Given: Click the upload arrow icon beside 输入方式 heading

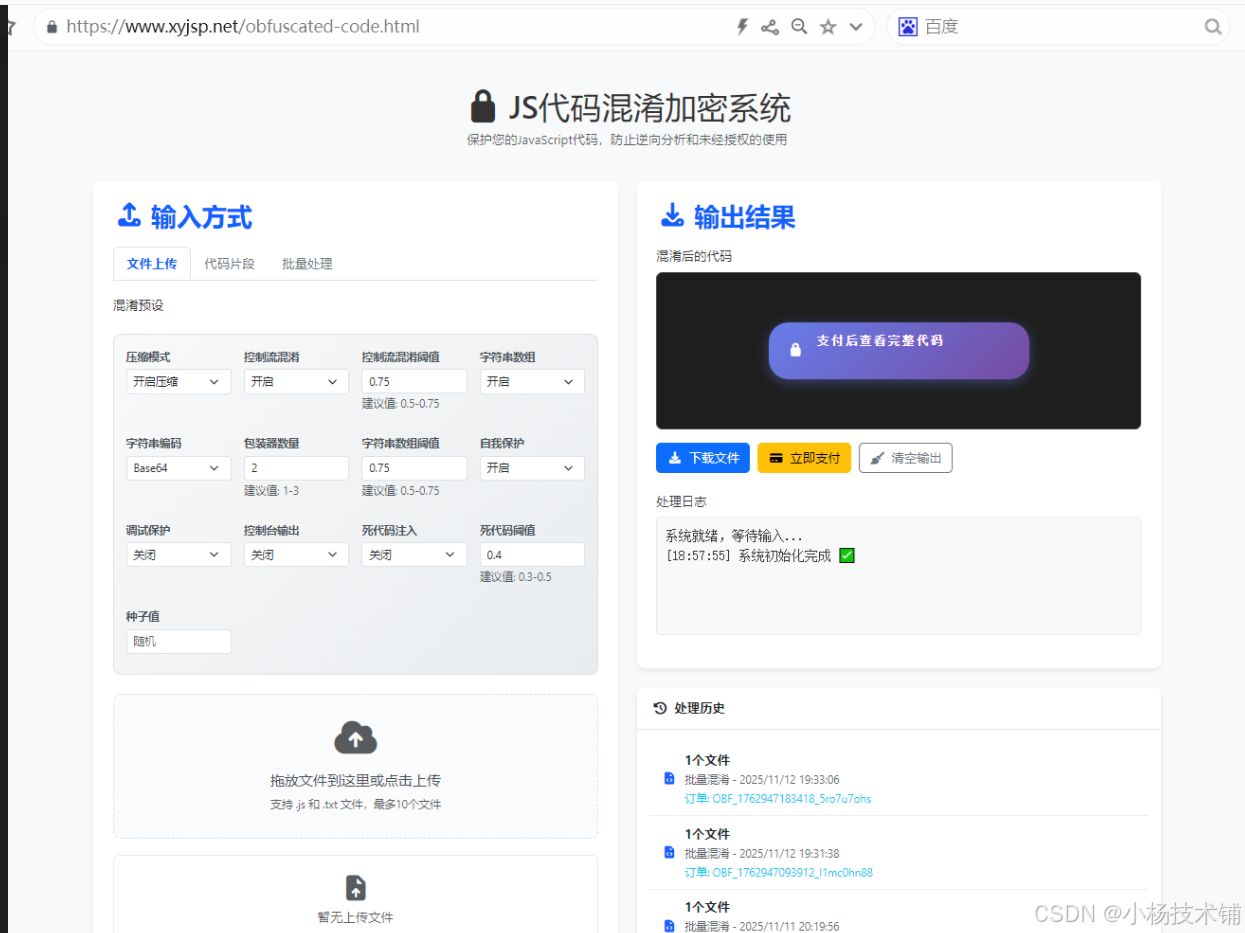Looking at the screenshot, I should (129, 216).
